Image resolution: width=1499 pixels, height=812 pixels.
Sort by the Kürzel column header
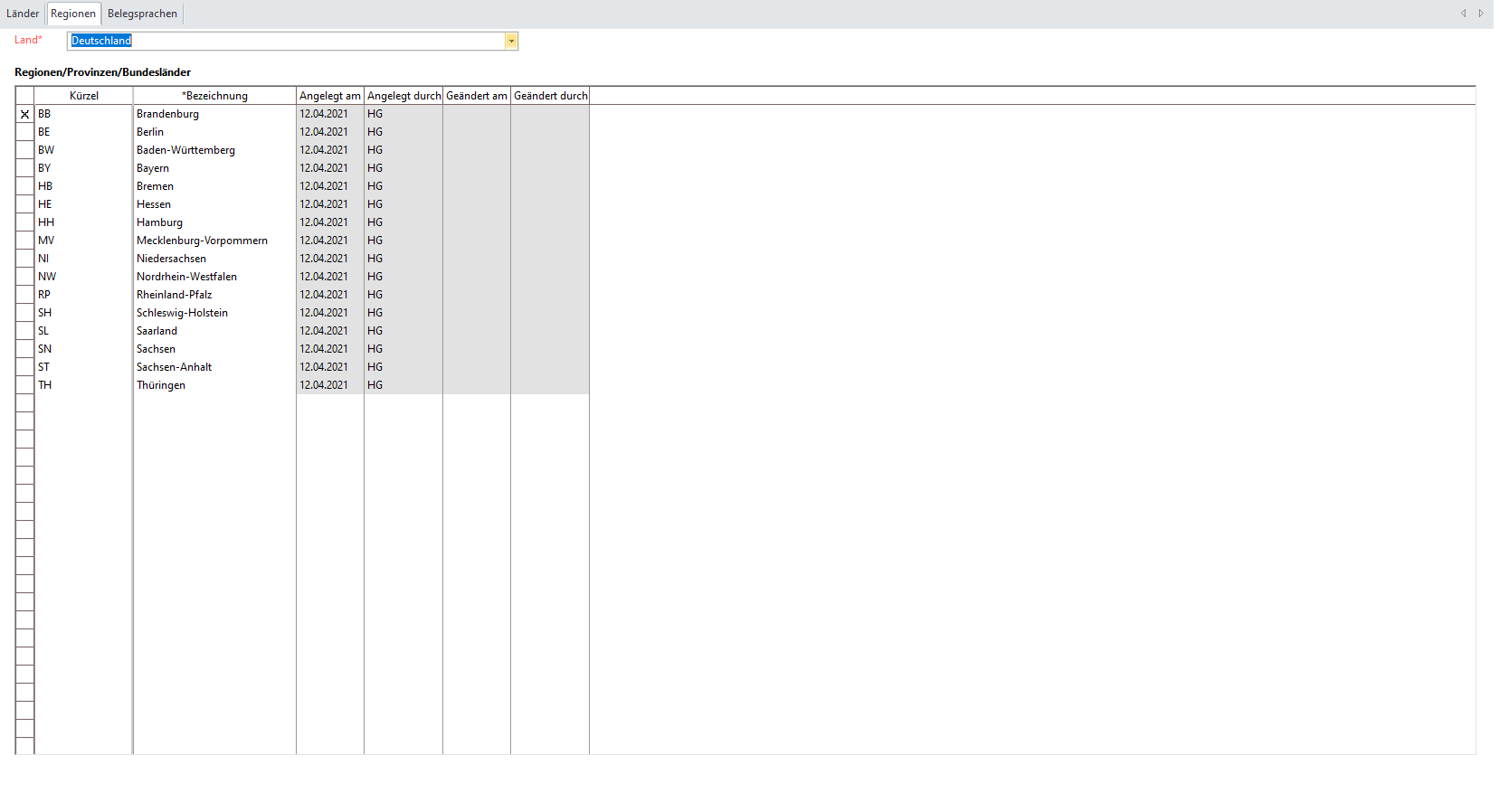(83, 96)
